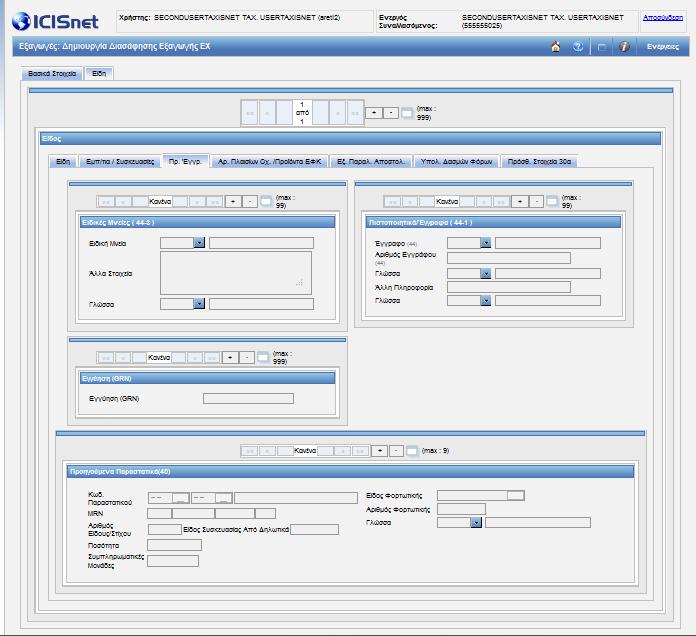The image size is (696, 636).
Task: Remove item using top minus button
Action: click(391, 113)
